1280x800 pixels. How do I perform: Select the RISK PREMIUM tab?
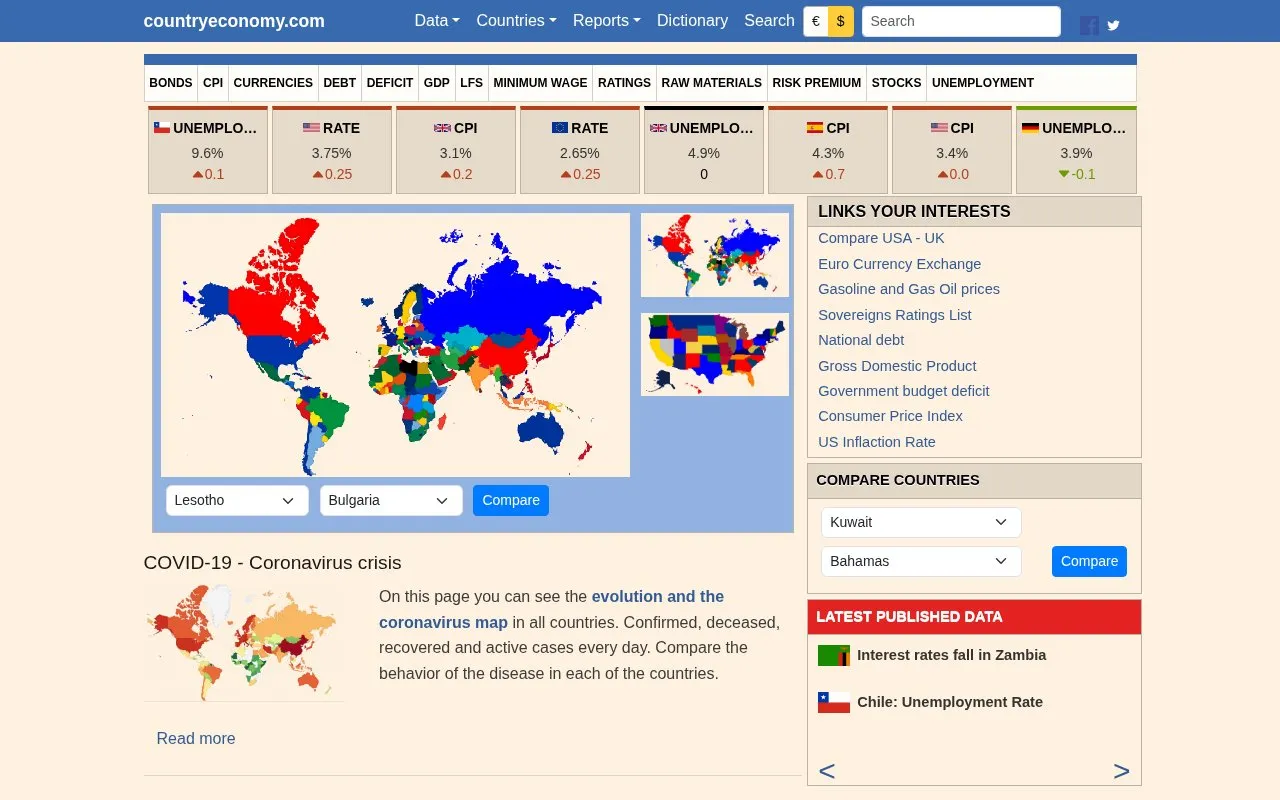(x=817, y=83)
